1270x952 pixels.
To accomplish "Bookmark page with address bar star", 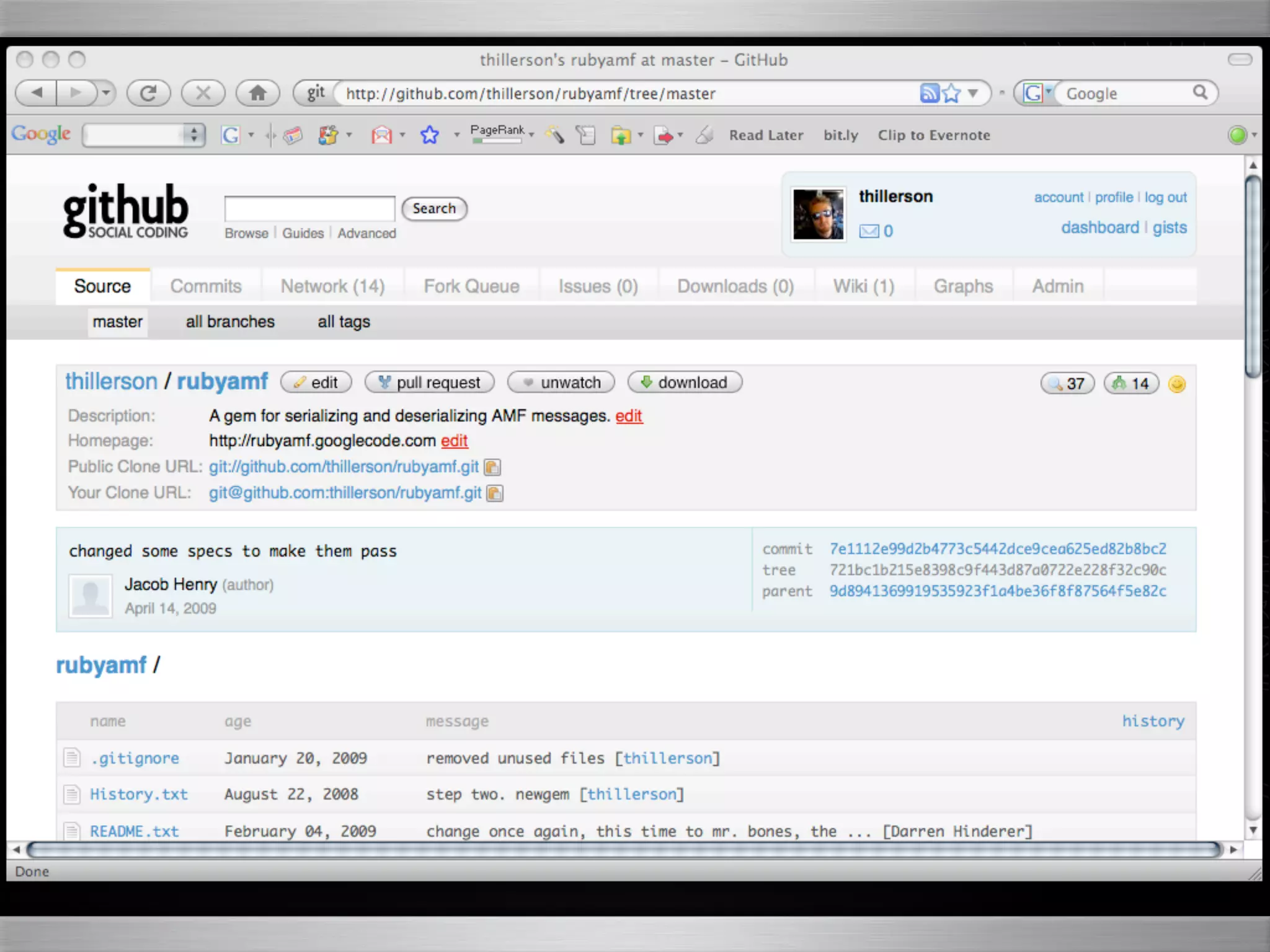I will pos(951,93).
